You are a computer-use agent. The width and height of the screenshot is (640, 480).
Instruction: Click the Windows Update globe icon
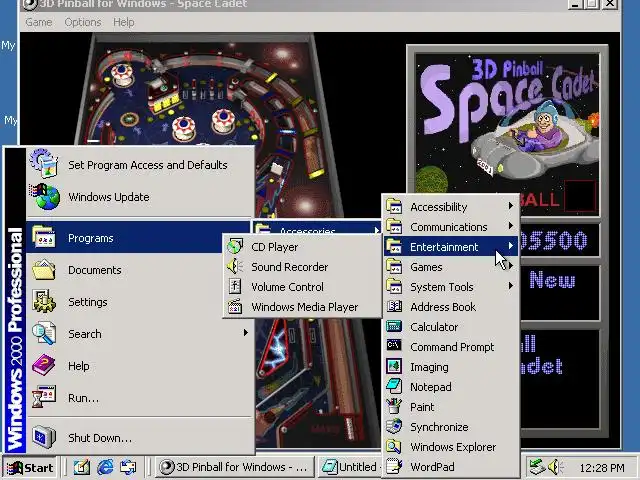pos(44,197)
